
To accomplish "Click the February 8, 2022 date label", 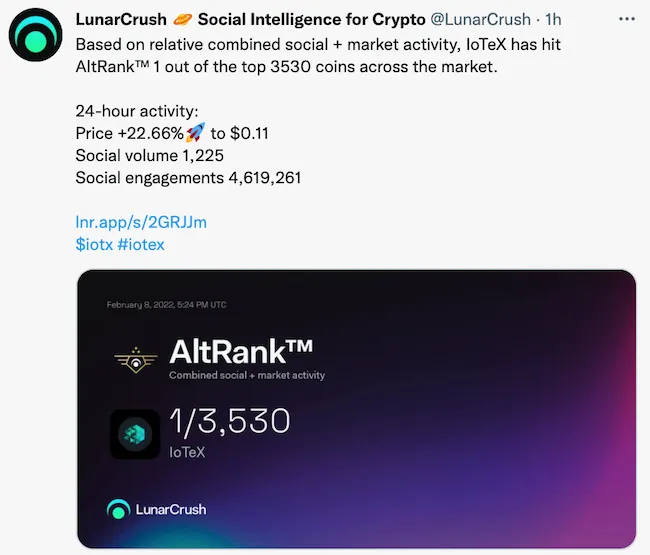I will click(x=166, y=305).
